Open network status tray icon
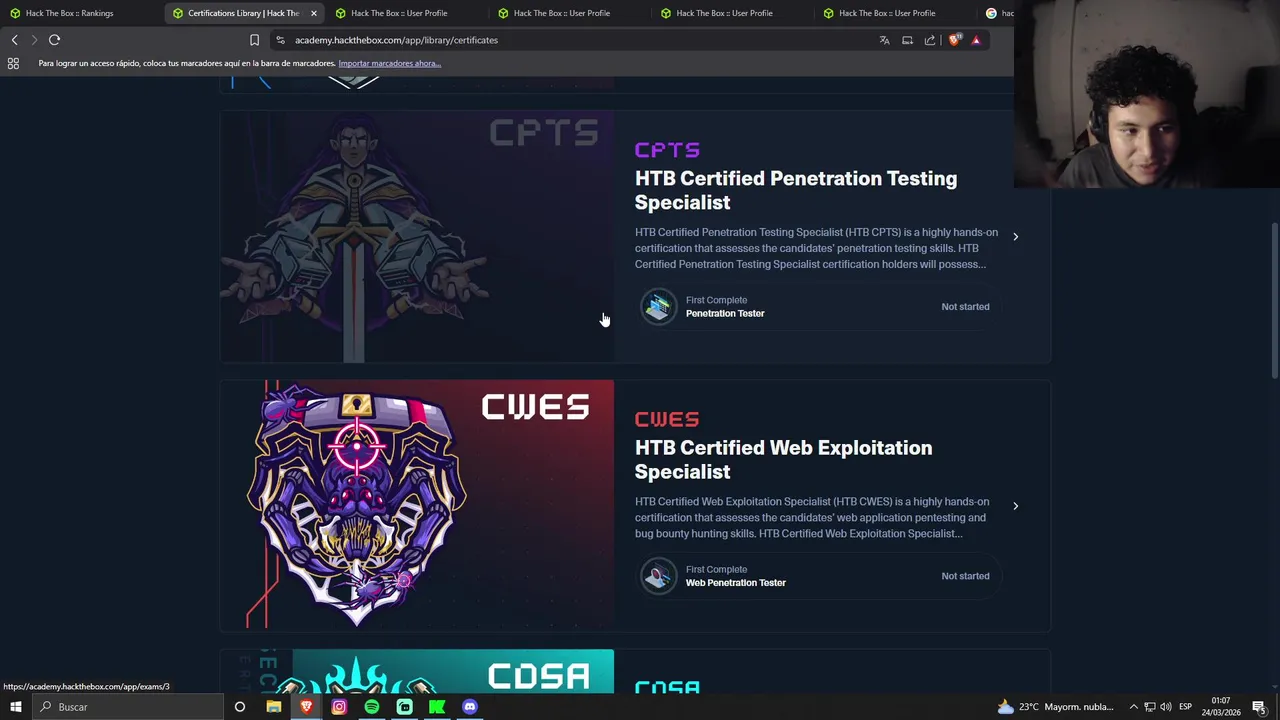This screenshot has height=720, width=1280. pyautogui.click(x=1150, y=707)
